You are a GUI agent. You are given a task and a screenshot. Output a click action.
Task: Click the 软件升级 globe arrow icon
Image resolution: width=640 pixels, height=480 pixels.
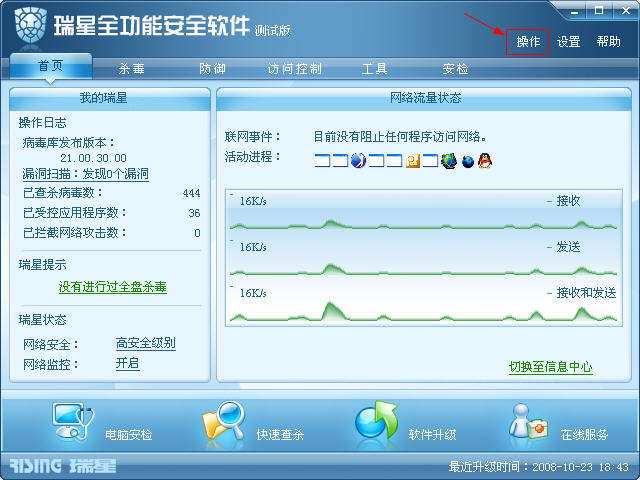click(376, 422)
